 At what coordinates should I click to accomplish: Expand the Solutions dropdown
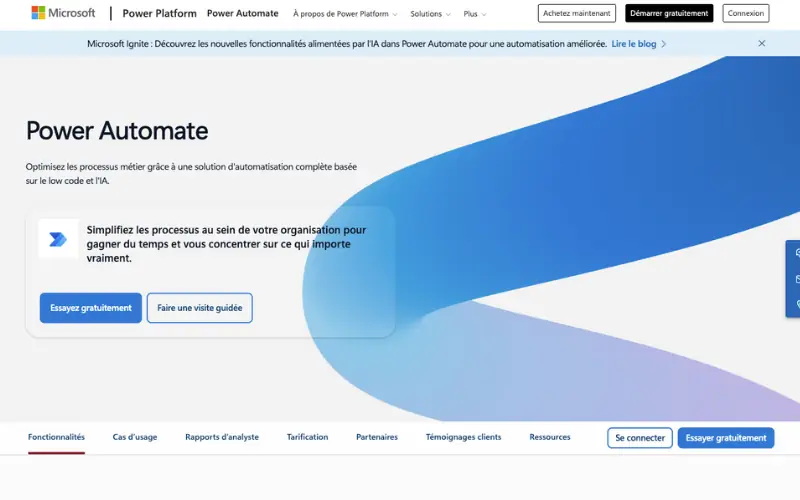(x=430, y=14)
